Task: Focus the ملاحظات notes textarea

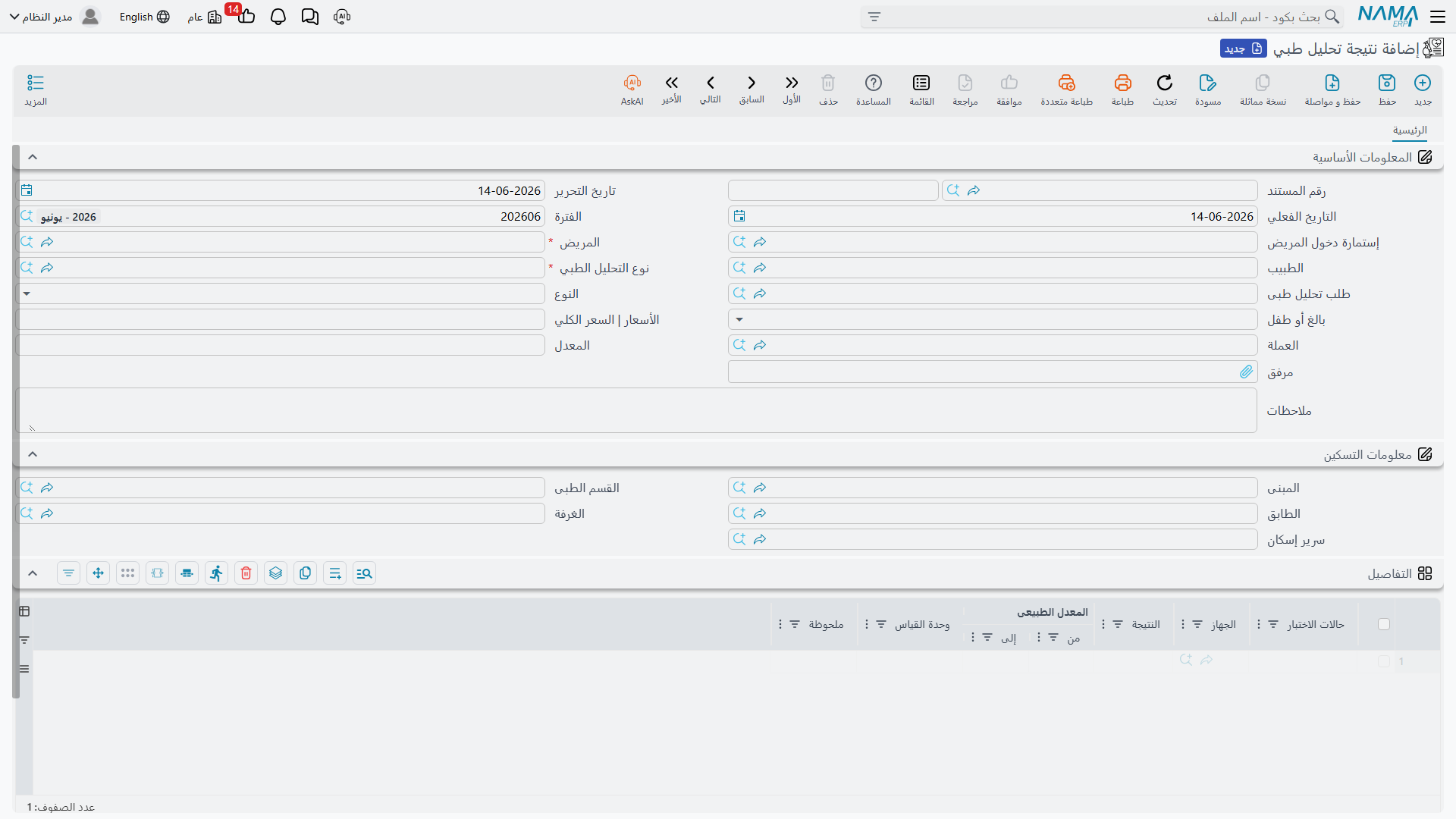Action: (636, 410)
